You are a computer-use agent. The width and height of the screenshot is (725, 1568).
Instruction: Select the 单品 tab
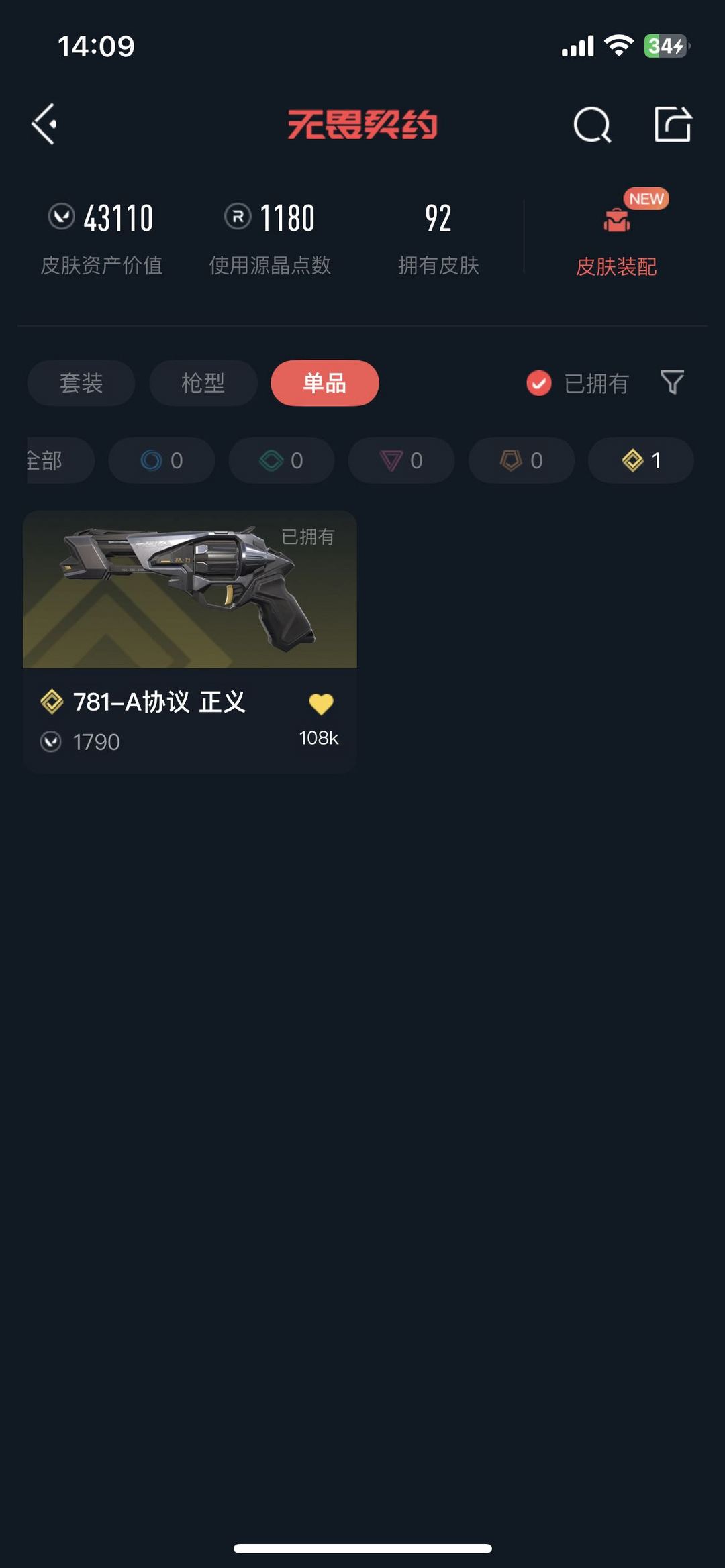click(x=325, y=383)
